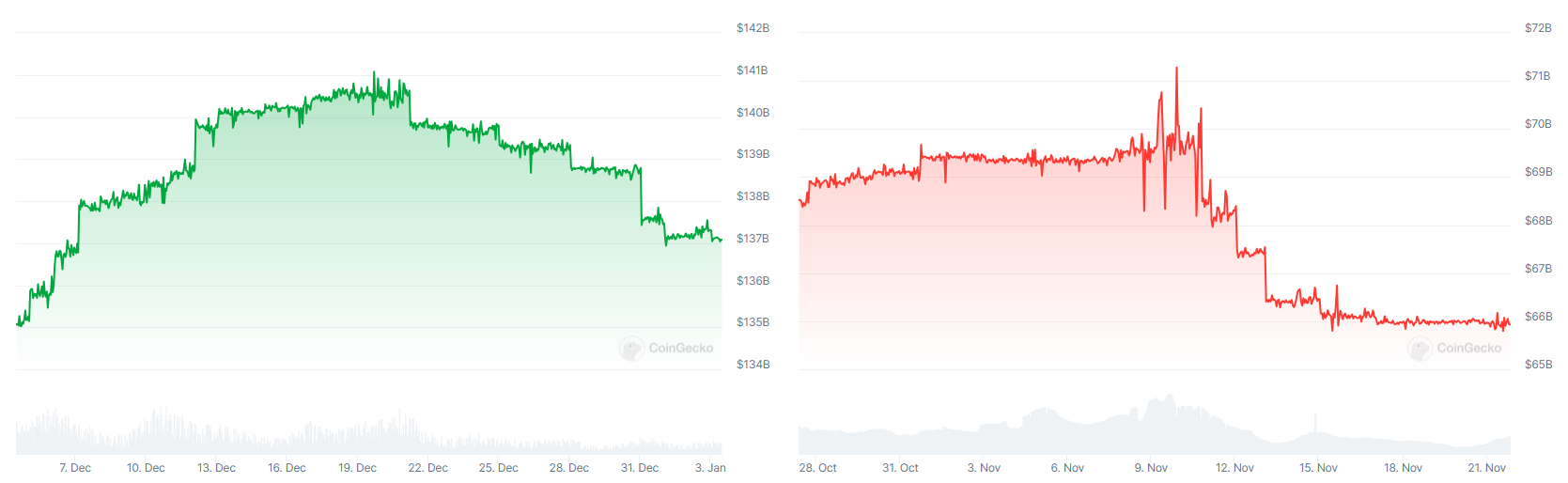Click the 15. Nov date label
Image resolution: width=1568 pixels, height=483 pixels.
[1318, 468]
